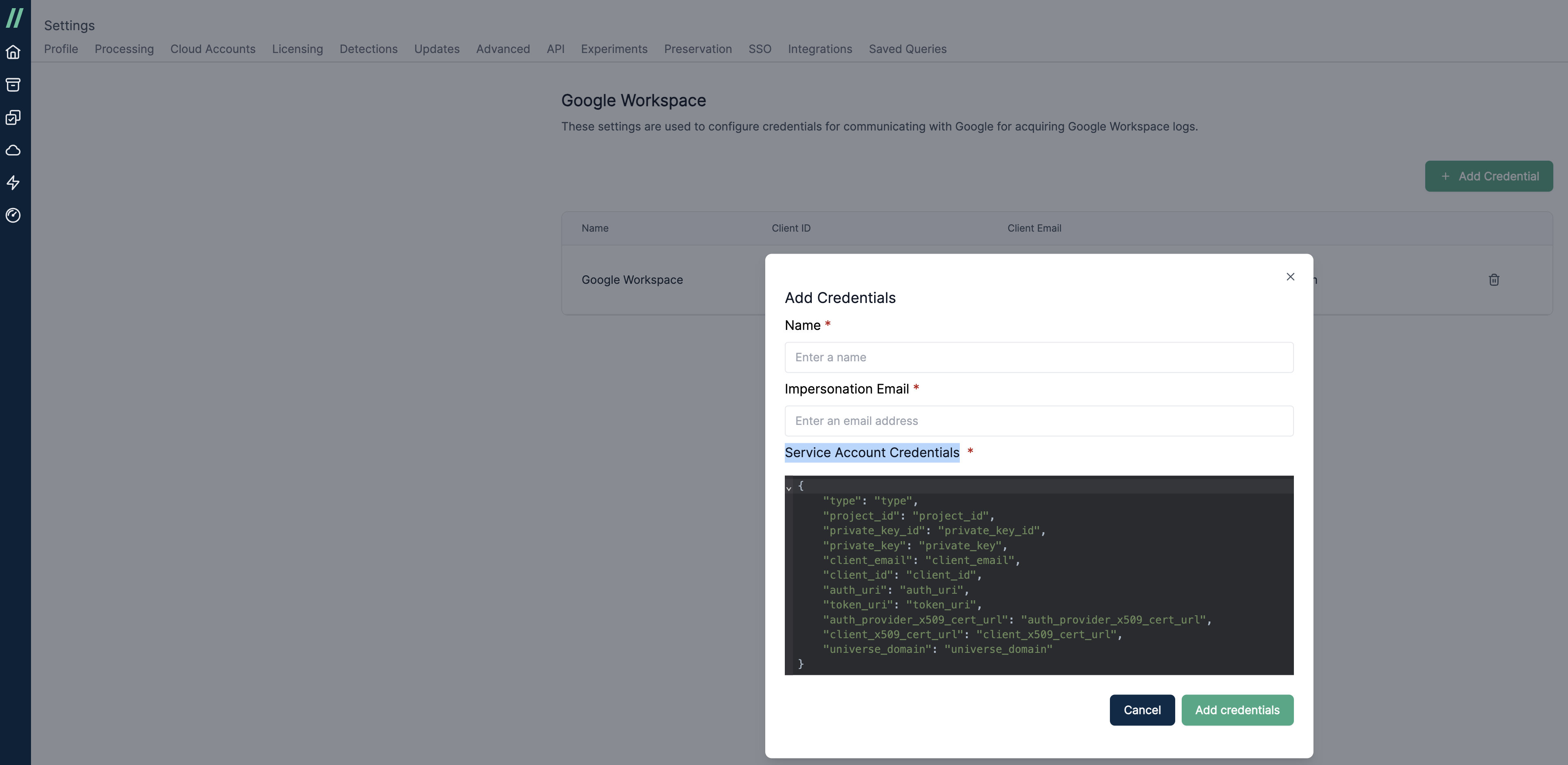Click the Impersonation Email label
Viewport: 1568px width, 765px height.
tap(847, 389)
